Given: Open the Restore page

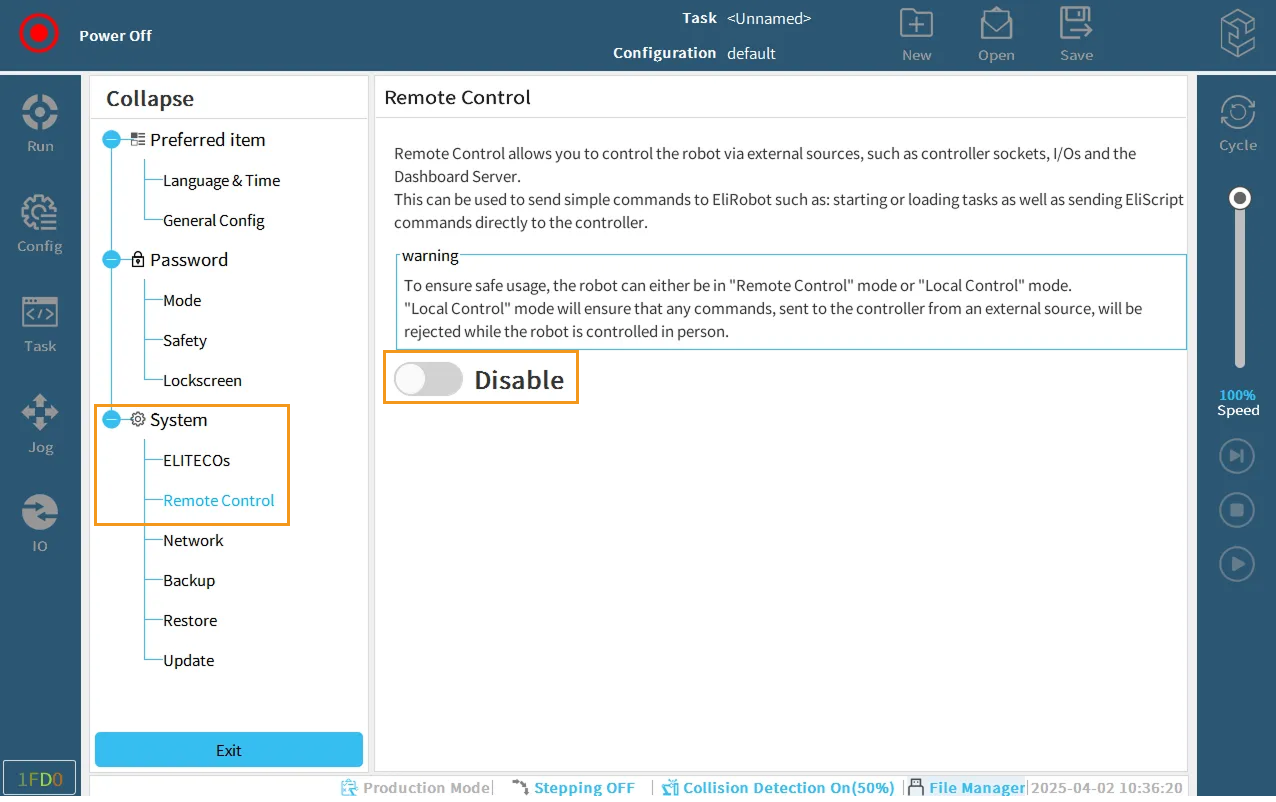Looking at the screenshot, I should coord(190,621).
